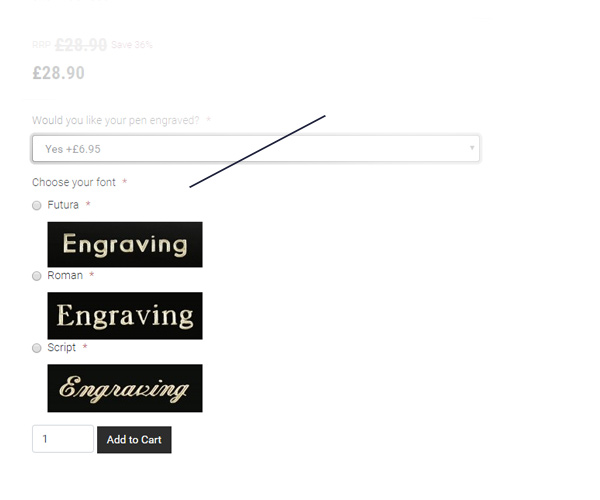Click the 'Choose your font' label
Screen dimensions: 600x500
(x=74, y=182)
